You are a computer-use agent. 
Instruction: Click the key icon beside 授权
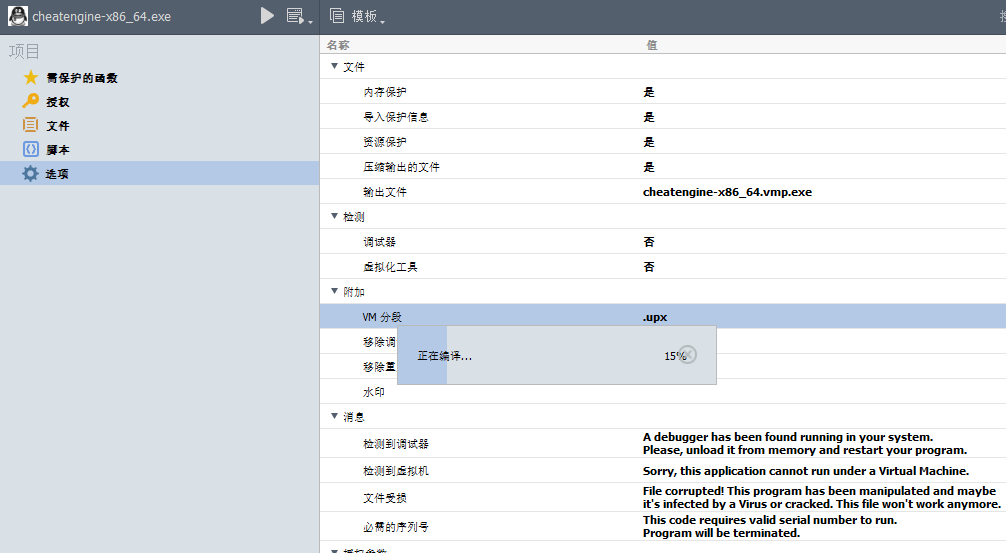[x=30, y=101]
